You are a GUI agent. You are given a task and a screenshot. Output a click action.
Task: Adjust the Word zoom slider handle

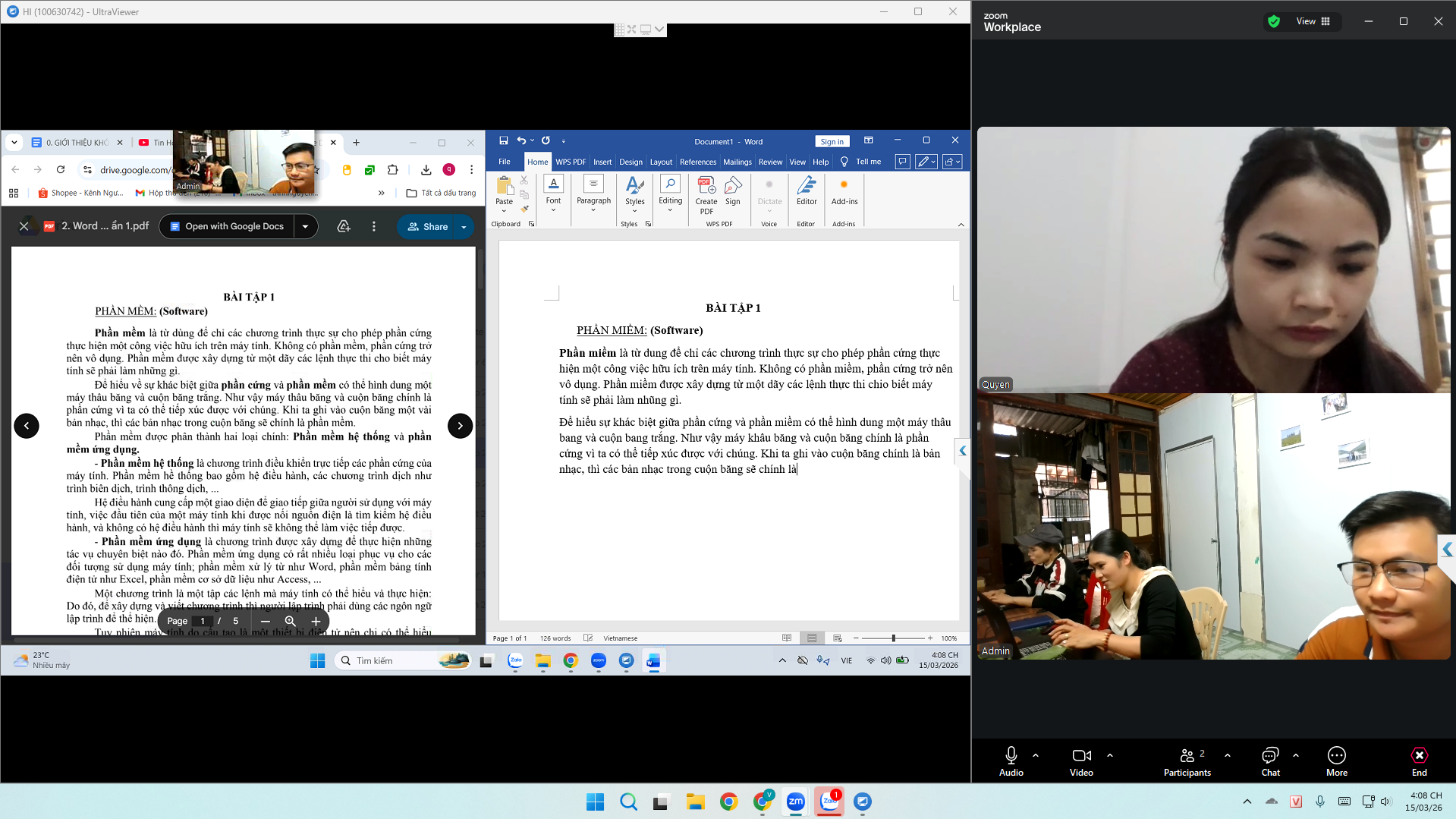tap(893, 638)
